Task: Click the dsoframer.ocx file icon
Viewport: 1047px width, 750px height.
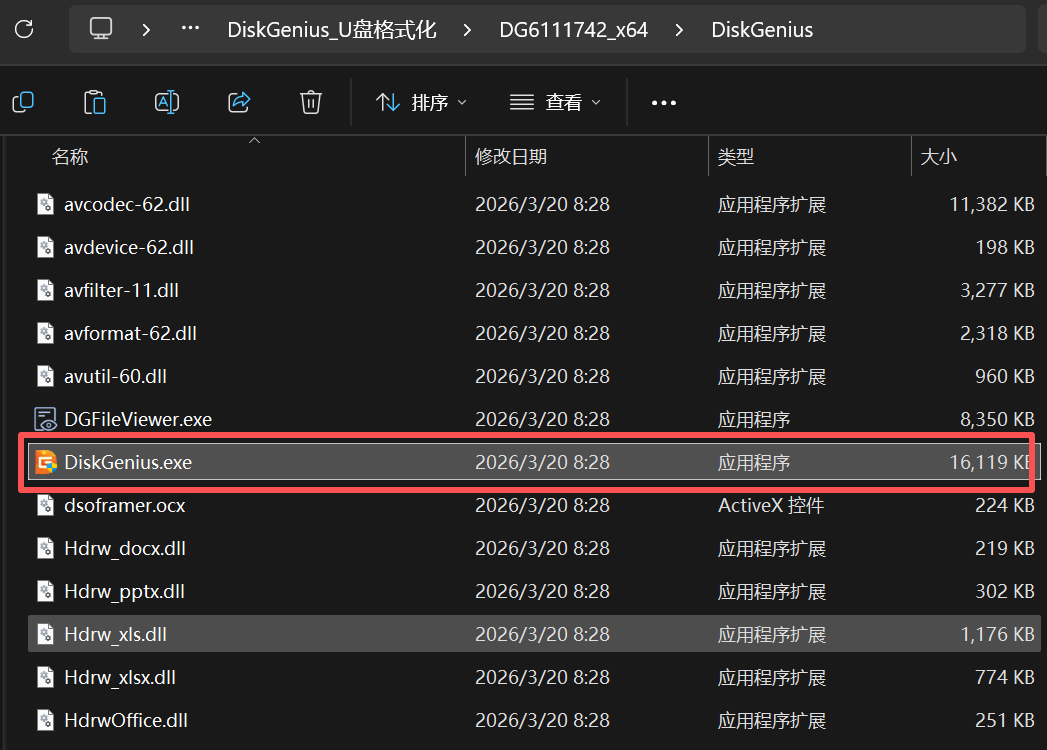Action: point(45,506)
